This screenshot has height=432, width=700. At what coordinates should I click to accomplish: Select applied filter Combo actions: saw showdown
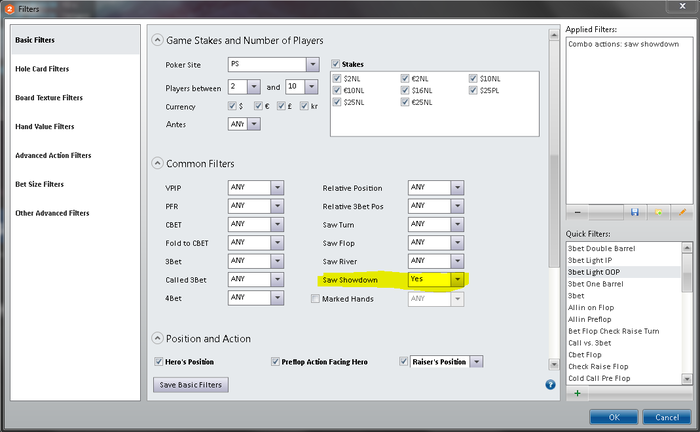point(624,44)
